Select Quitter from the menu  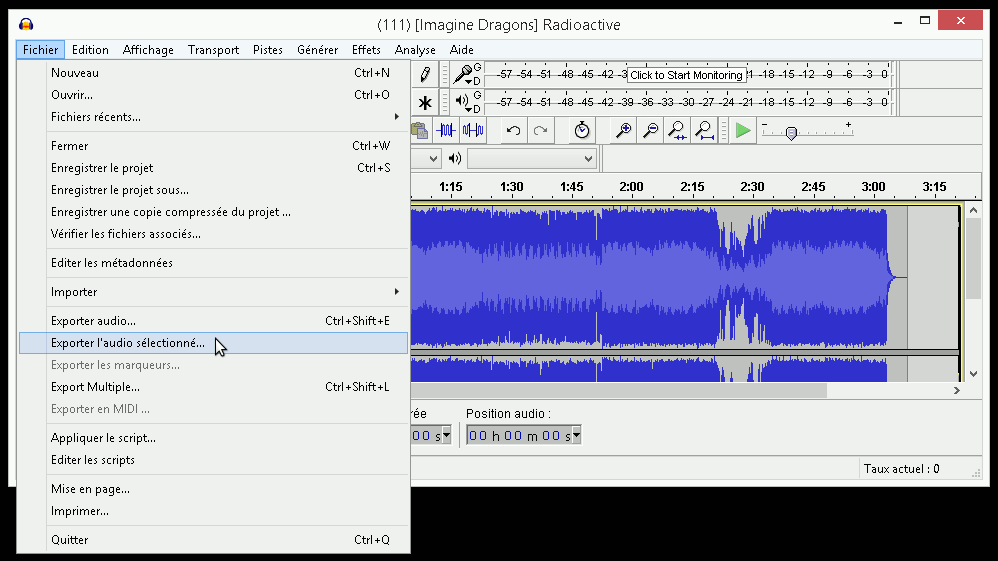pyautogui.click(x=213, y=540)
